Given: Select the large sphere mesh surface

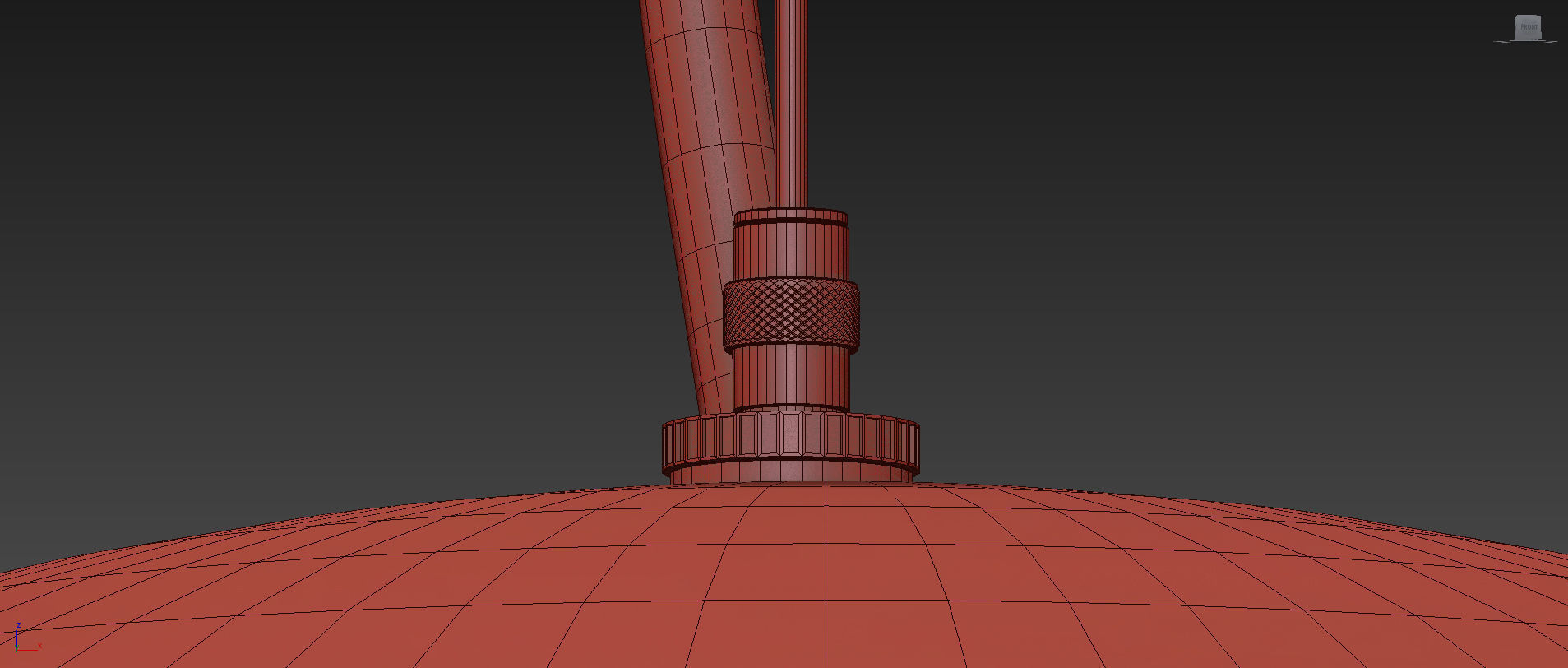Looking at the screenshot, I should pyautogui.click(x=784, y=576).
